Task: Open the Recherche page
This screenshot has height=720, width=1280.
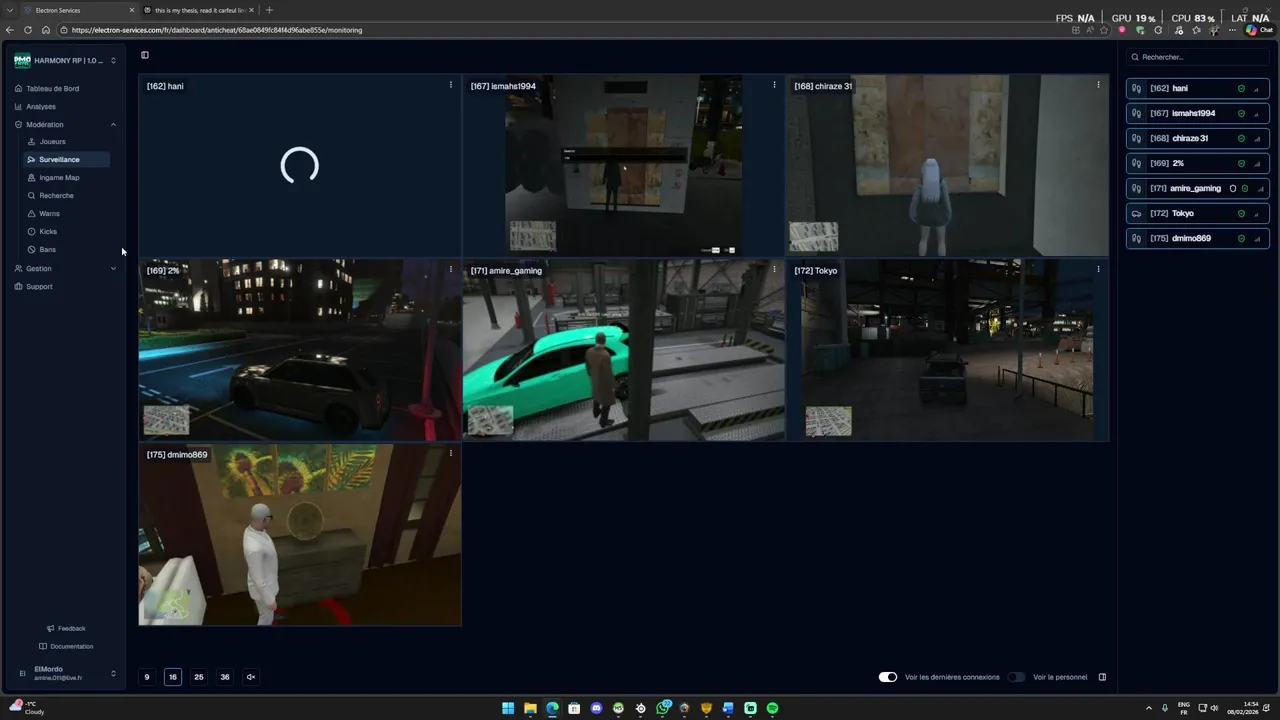Action: 50,195
